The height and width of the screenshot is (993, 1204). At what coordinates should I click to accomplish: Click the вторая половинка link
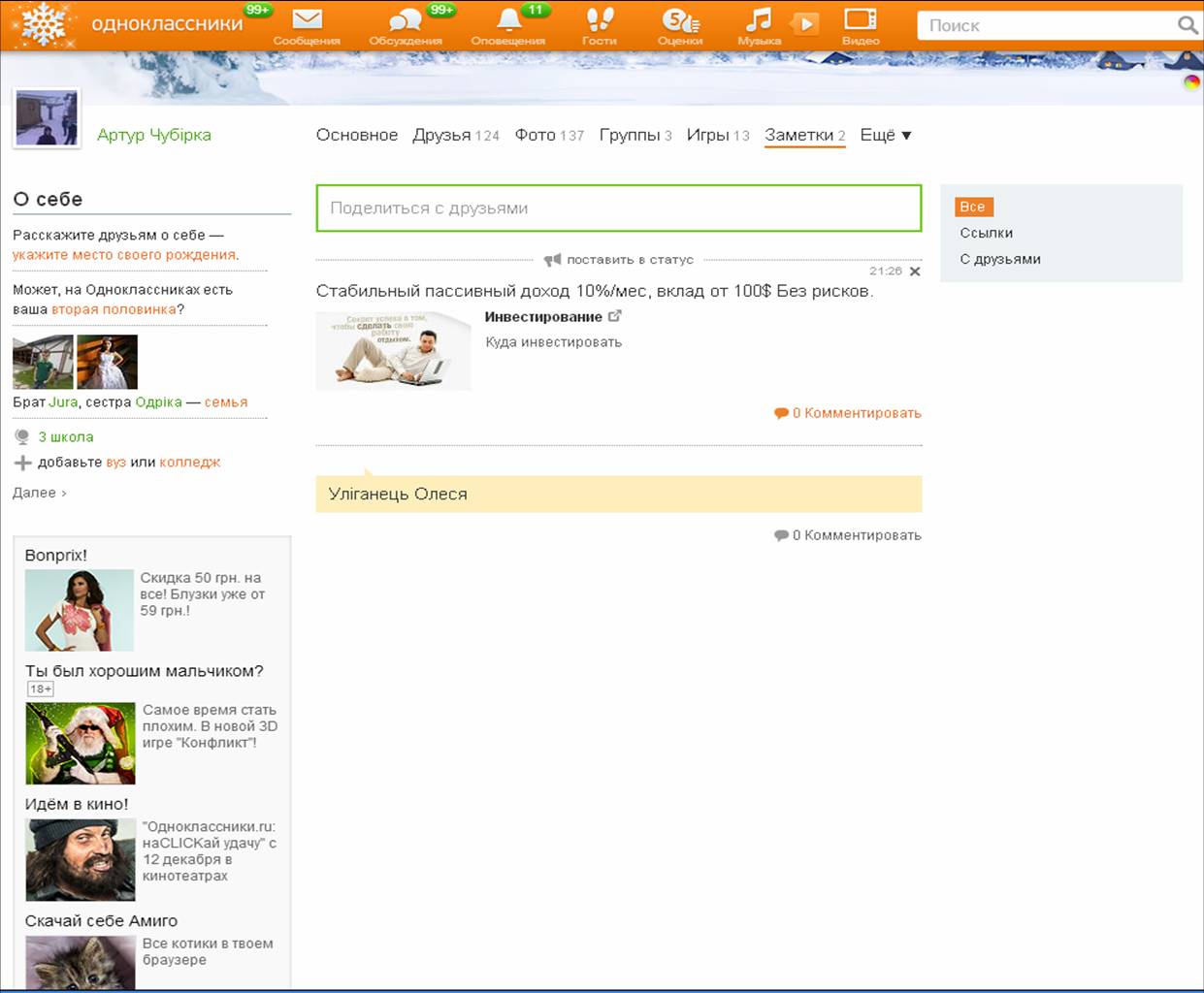tap(114, 309)
